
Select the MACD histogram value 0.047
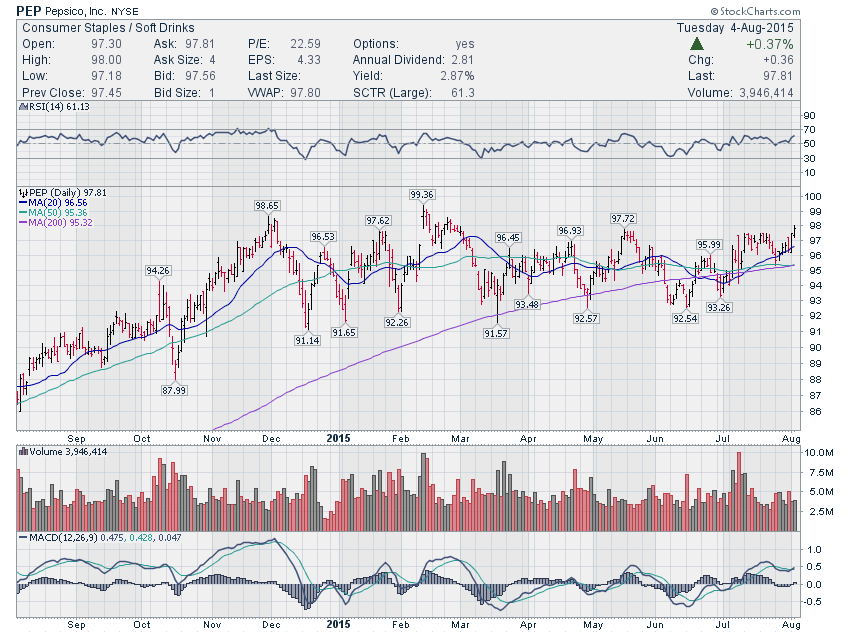pos(170,538)
